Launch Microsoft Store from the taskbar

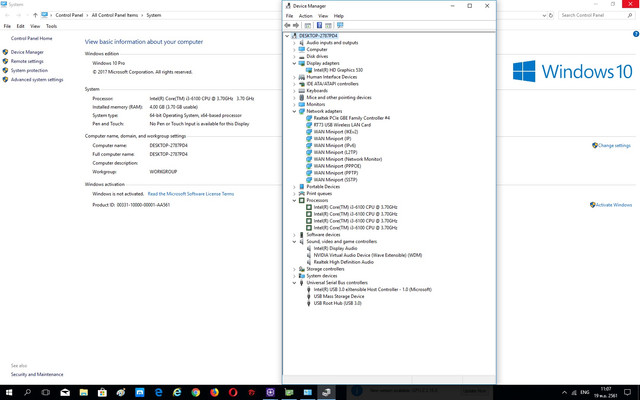[102, 392]
